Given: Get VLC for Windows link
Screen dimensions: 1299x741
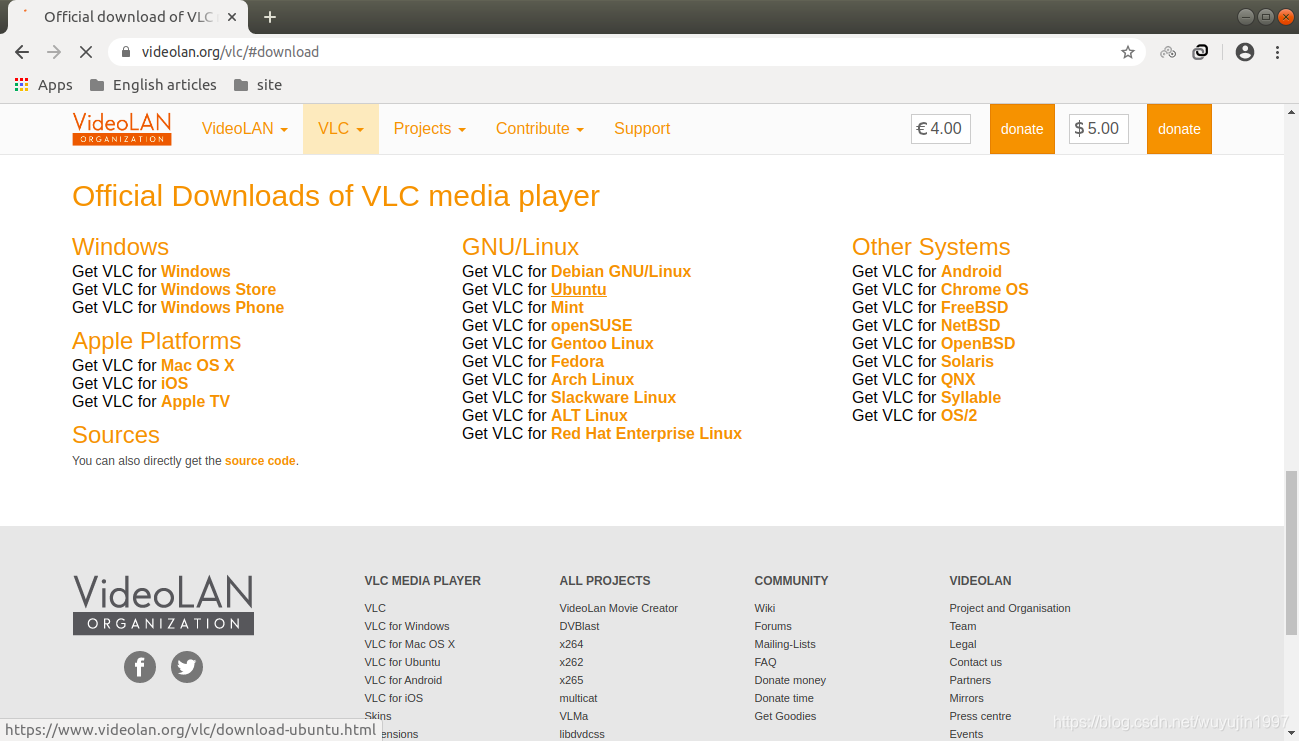Looking at the screenshot, I should tap(196, 272).
